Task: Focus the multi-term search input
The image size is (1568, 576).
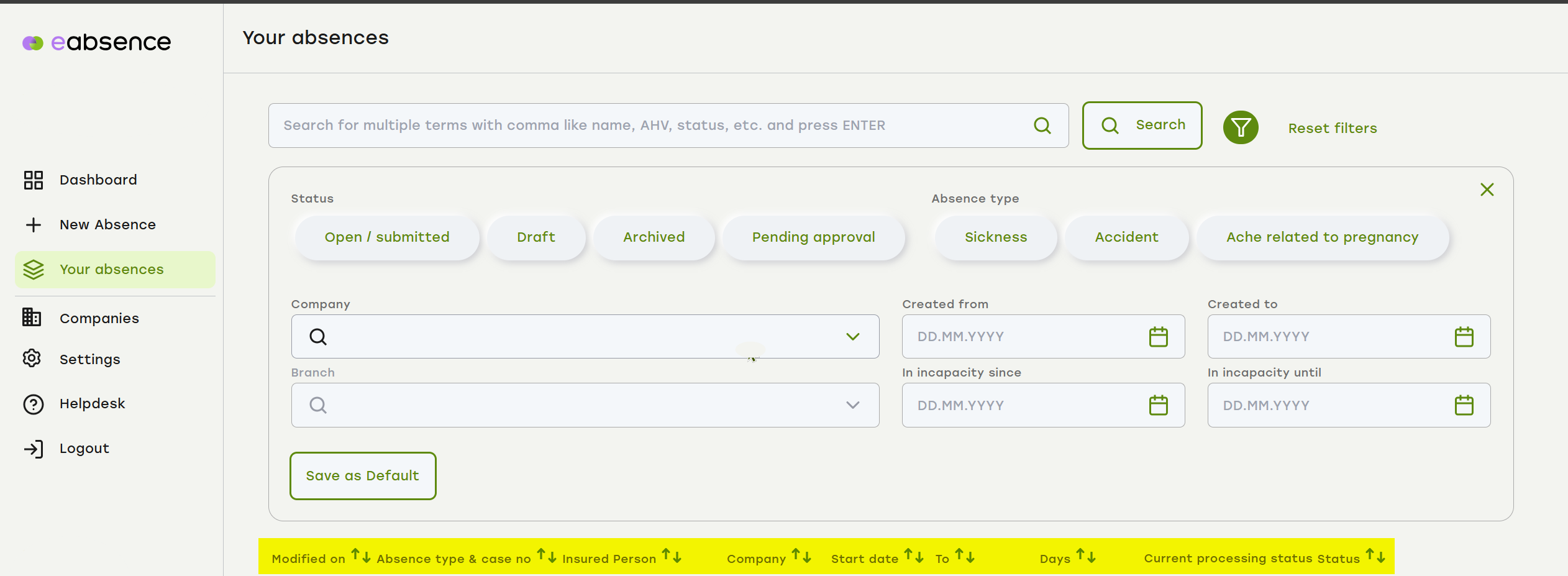Action: pyautogui.click(x=668, y=126)
